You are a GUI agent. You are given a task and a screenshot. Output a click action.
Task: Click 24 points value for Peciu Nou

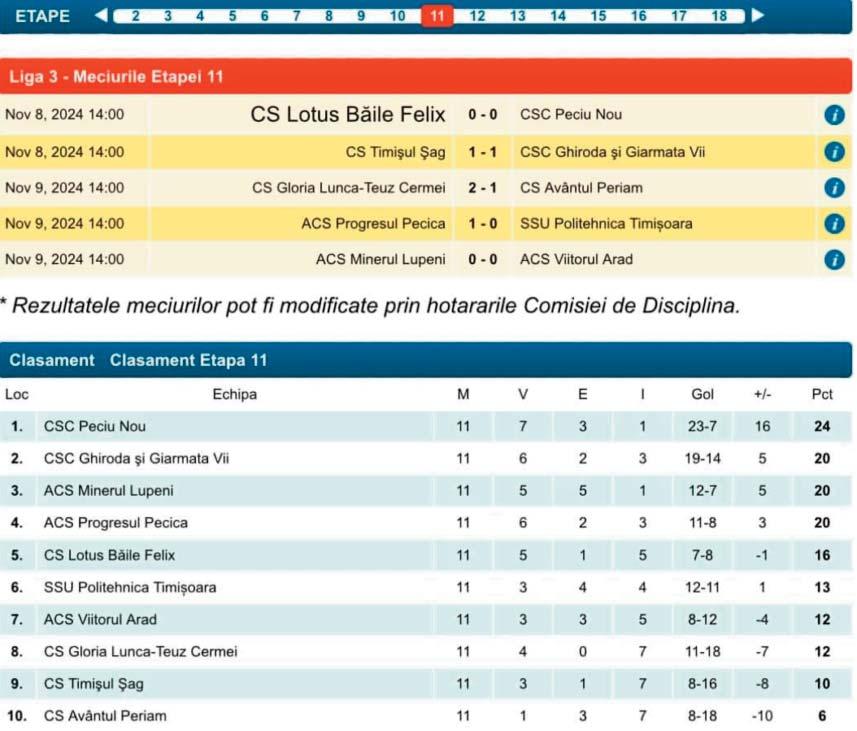821,426
